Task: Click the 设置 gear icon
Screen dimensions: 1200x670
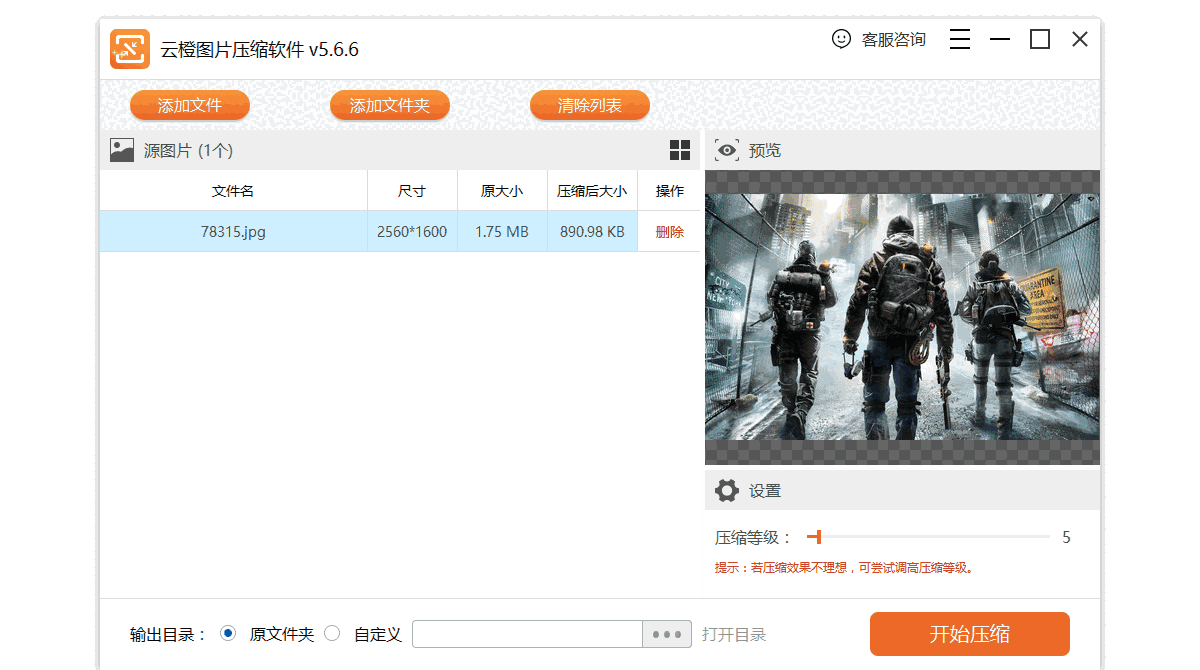Action: [727, 490]
